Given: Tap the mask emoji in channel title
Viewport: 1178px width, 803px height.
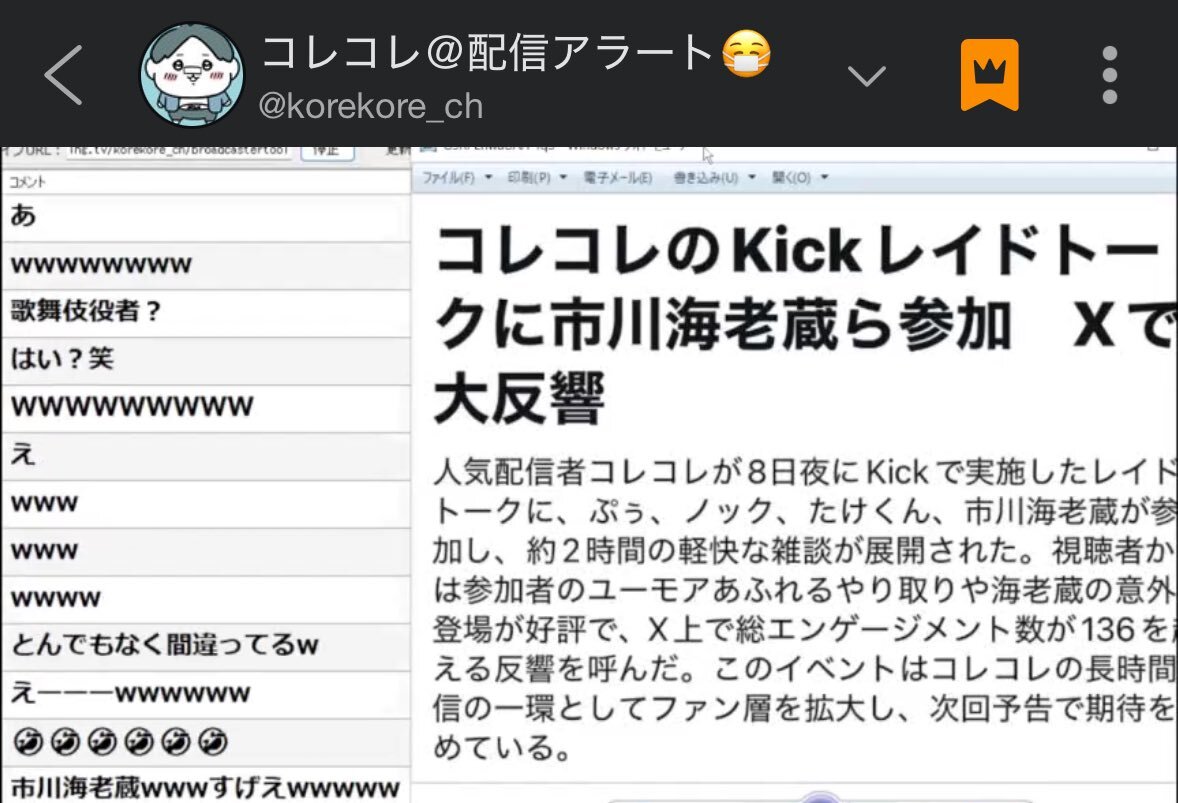Looking at the screenshot, I should (746, 53).
